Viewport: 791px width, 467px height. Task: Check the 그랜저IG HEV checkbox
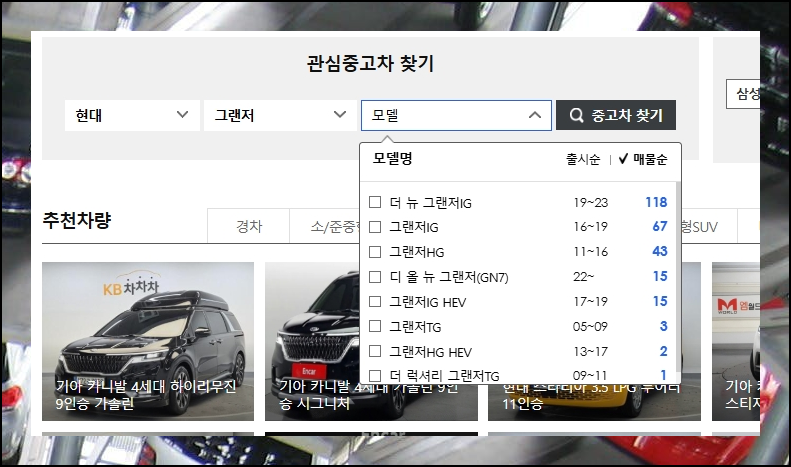point(375,302)
